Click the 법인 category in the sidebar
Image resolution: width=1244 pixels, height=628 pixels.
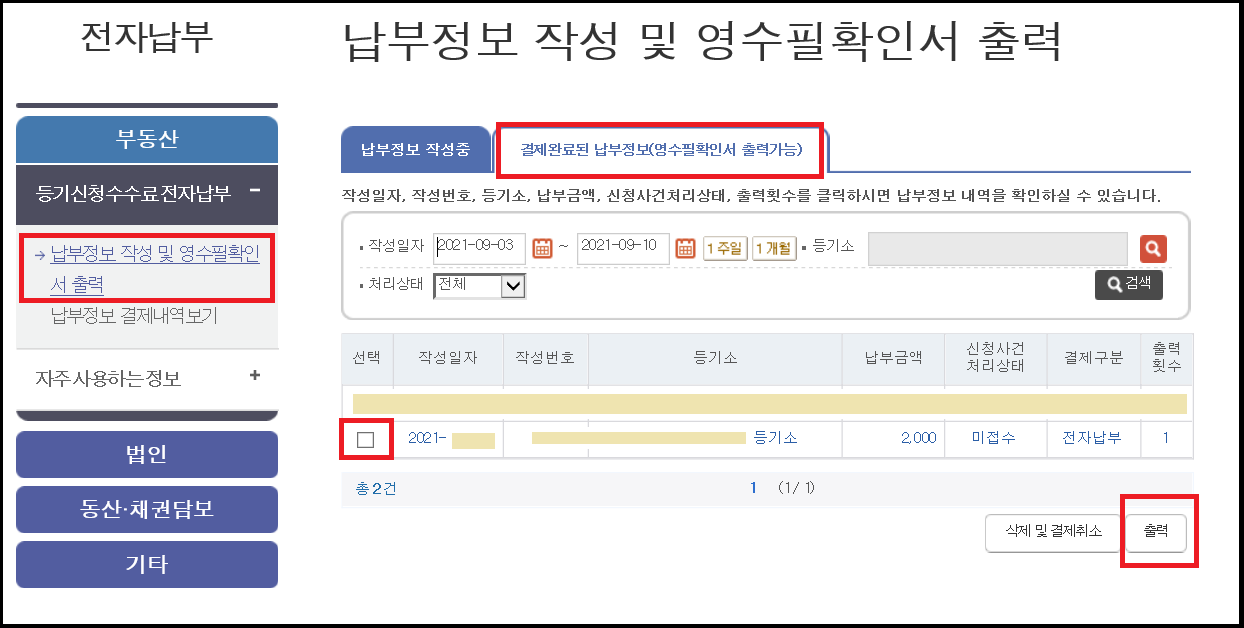point(146,454)
